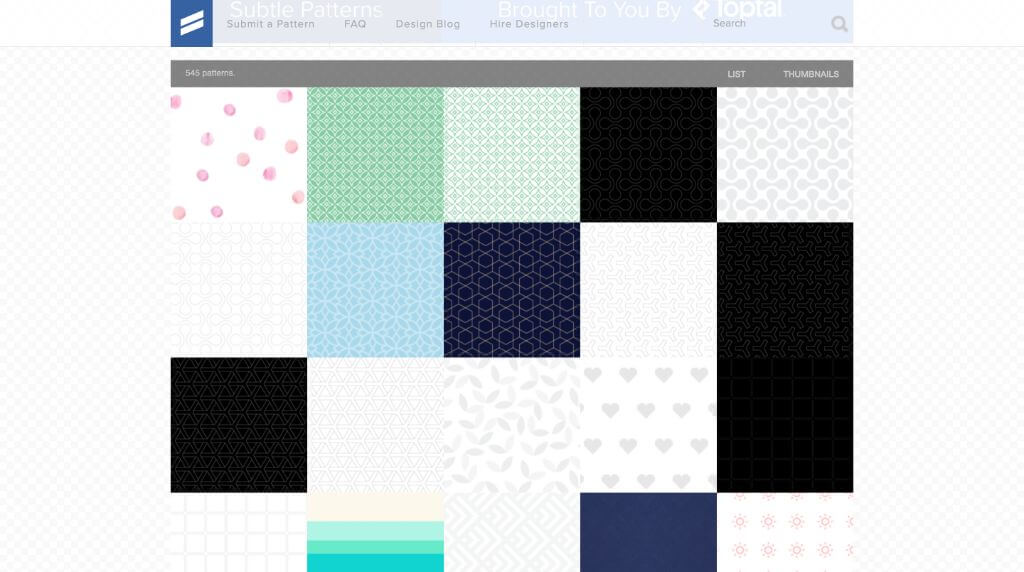The width and height of the screenshot is (1024, 572).
Task: Choose the solid navy blue textured pattern
Action: [x=648, y=533]
